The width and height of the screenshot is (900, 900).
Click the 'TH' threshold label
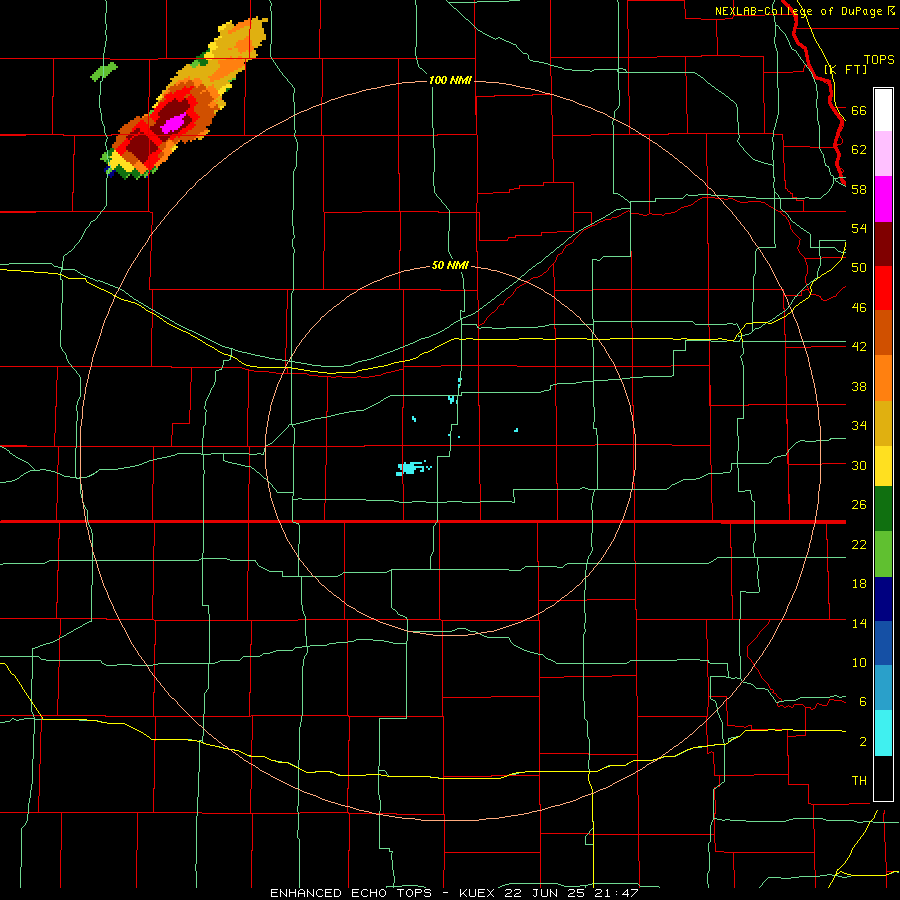click(859, 780)
